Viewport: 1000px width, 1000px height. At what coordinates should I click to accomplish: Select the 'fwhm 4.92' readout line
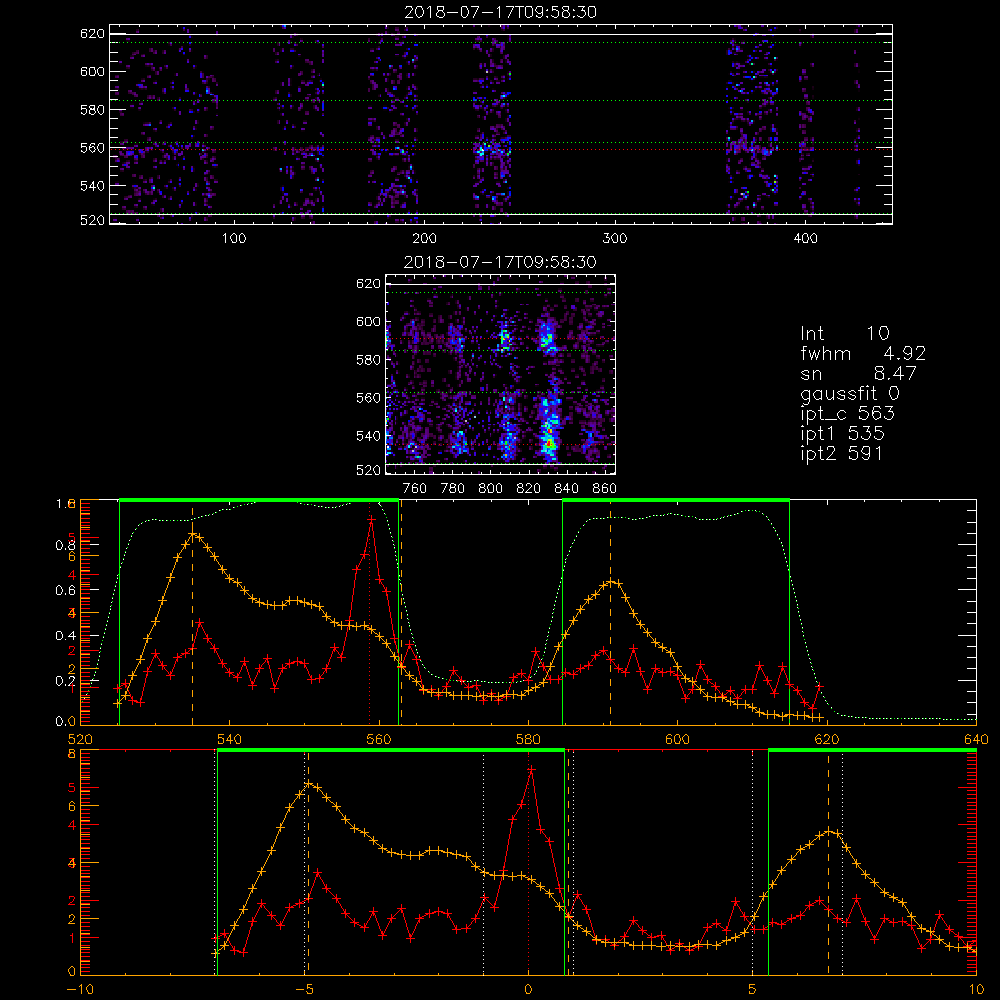[863, 353]
